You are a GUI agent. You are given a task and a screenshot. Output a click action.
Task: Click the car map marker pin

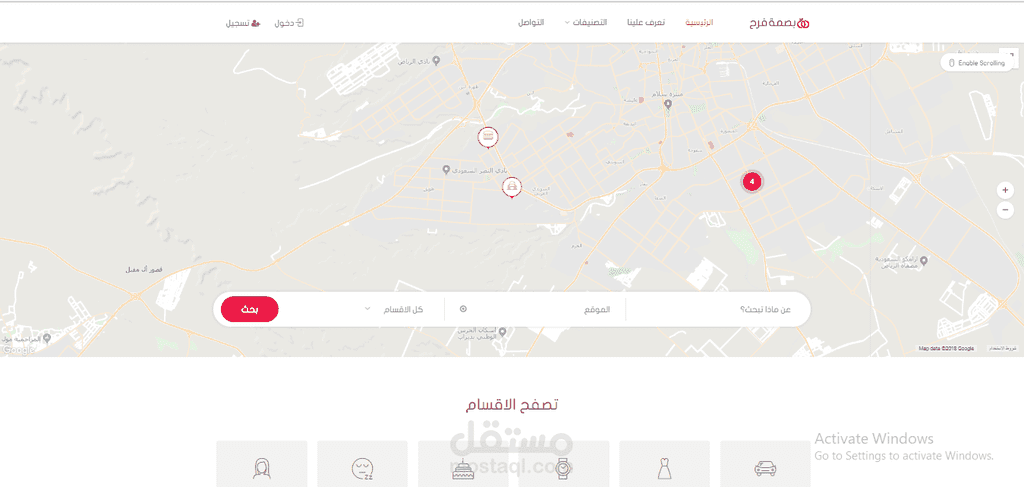pyautogui.click(x=512, y=187)
